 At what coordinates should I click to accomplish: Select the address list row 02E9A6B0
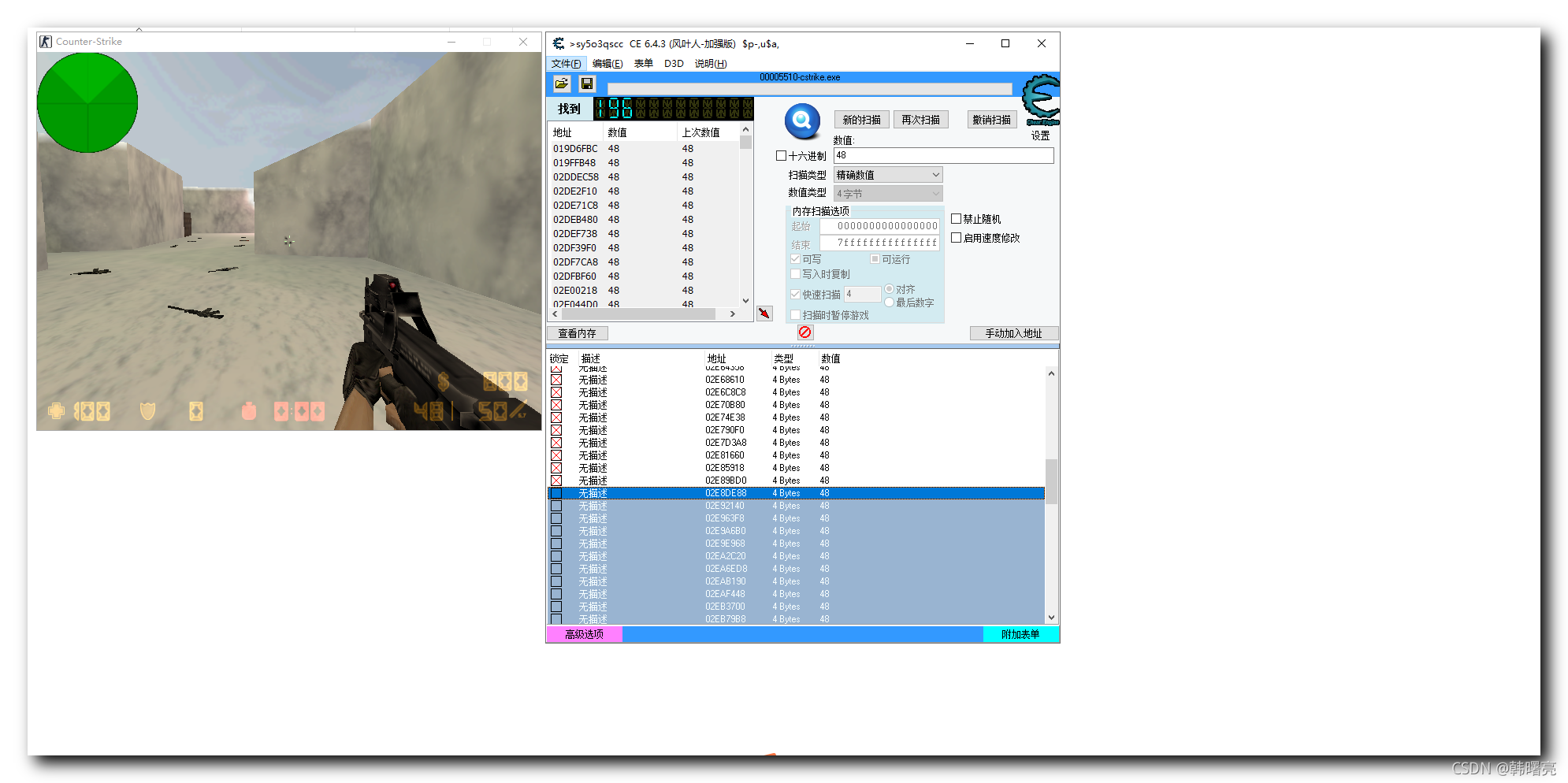pos(796,531)
